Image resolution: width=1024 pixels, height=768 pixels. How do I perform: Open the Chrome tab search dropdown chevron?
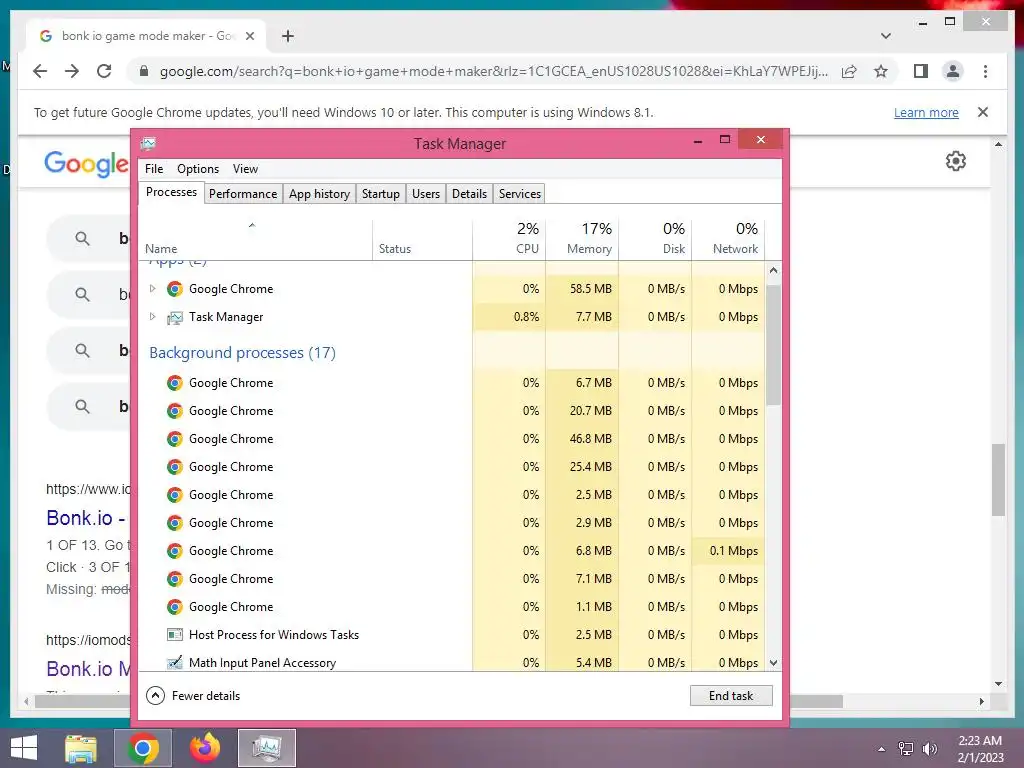(886, 36)
